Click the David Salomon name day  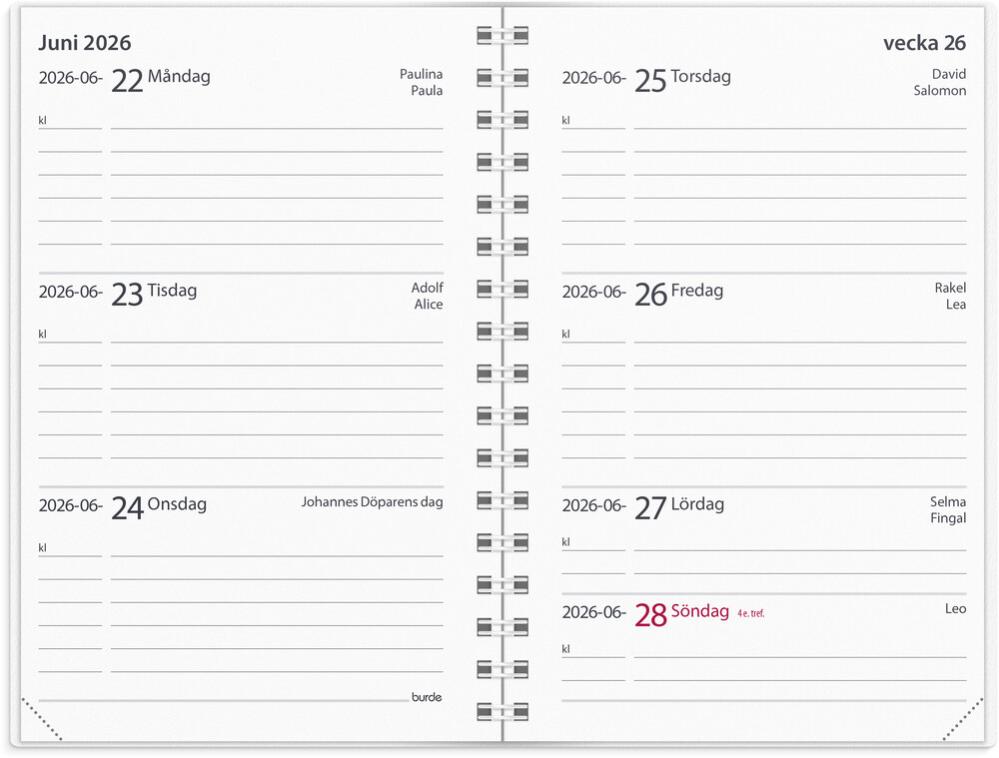[x=940, y=82]
